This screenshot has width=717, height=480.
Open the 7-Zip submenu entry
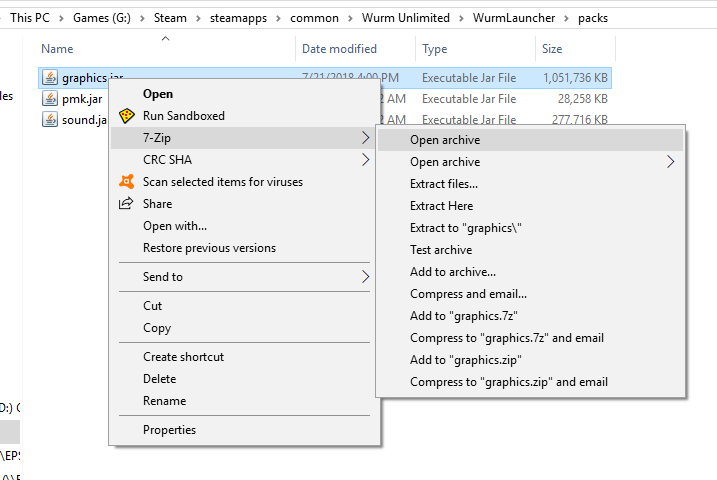(x=245, y=138)
